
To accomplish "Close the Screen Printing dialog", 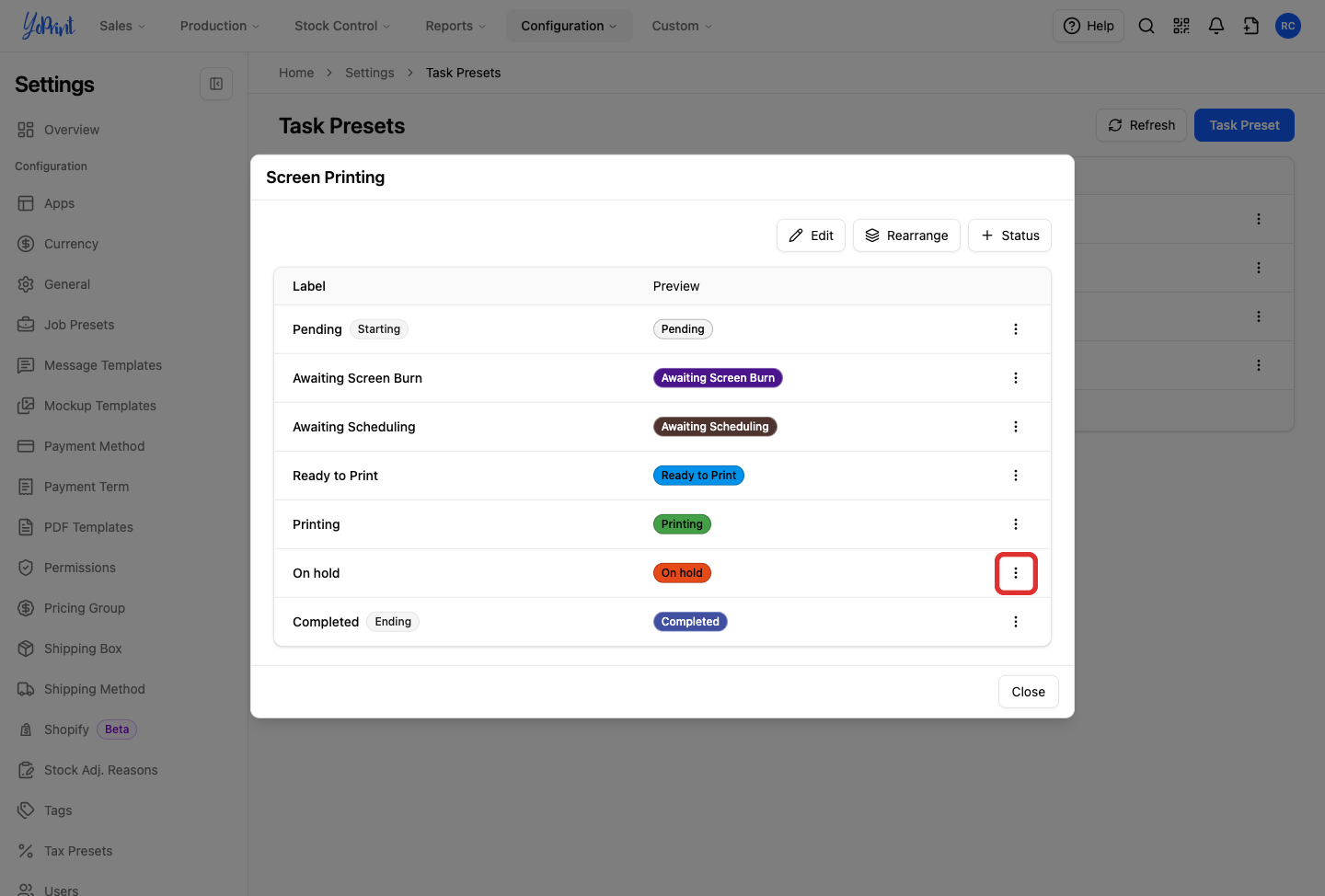I will click(1029, 692).
